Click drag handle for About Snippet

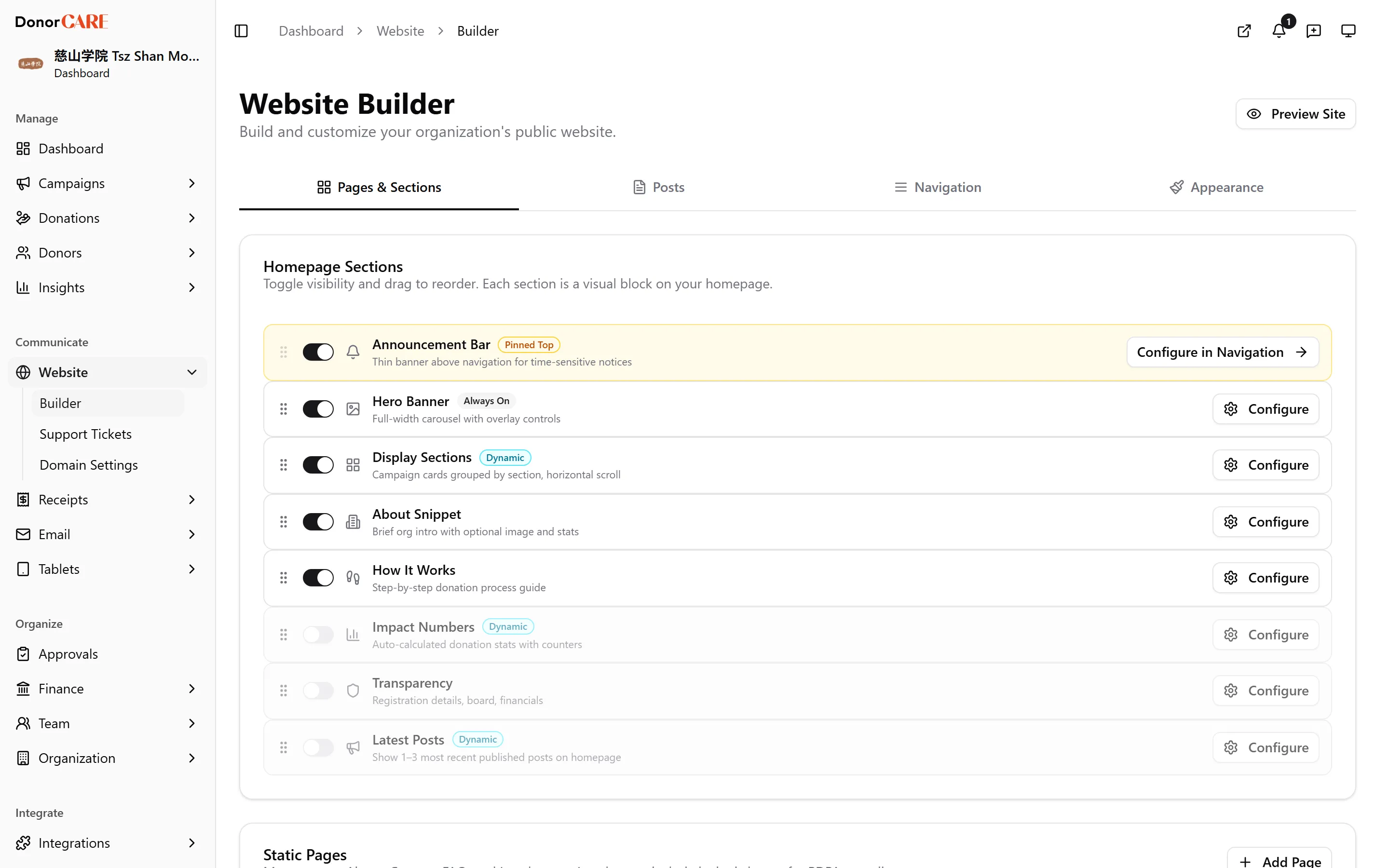tap(284, 522)
